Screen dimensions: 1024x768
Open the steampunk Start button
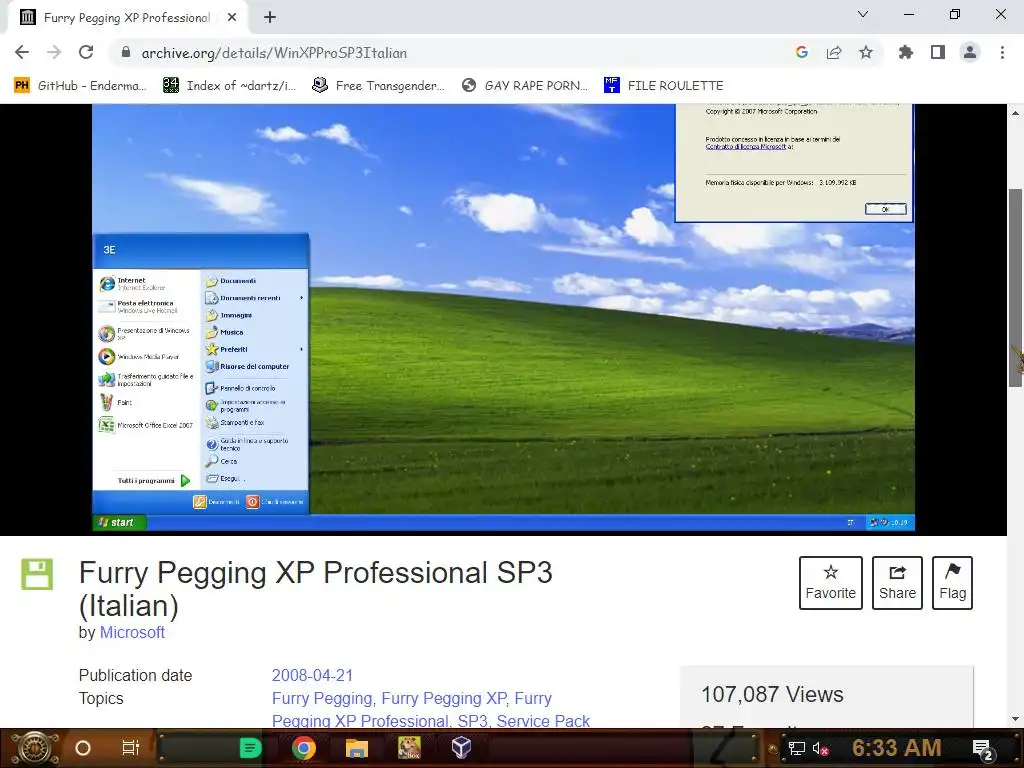34,748
